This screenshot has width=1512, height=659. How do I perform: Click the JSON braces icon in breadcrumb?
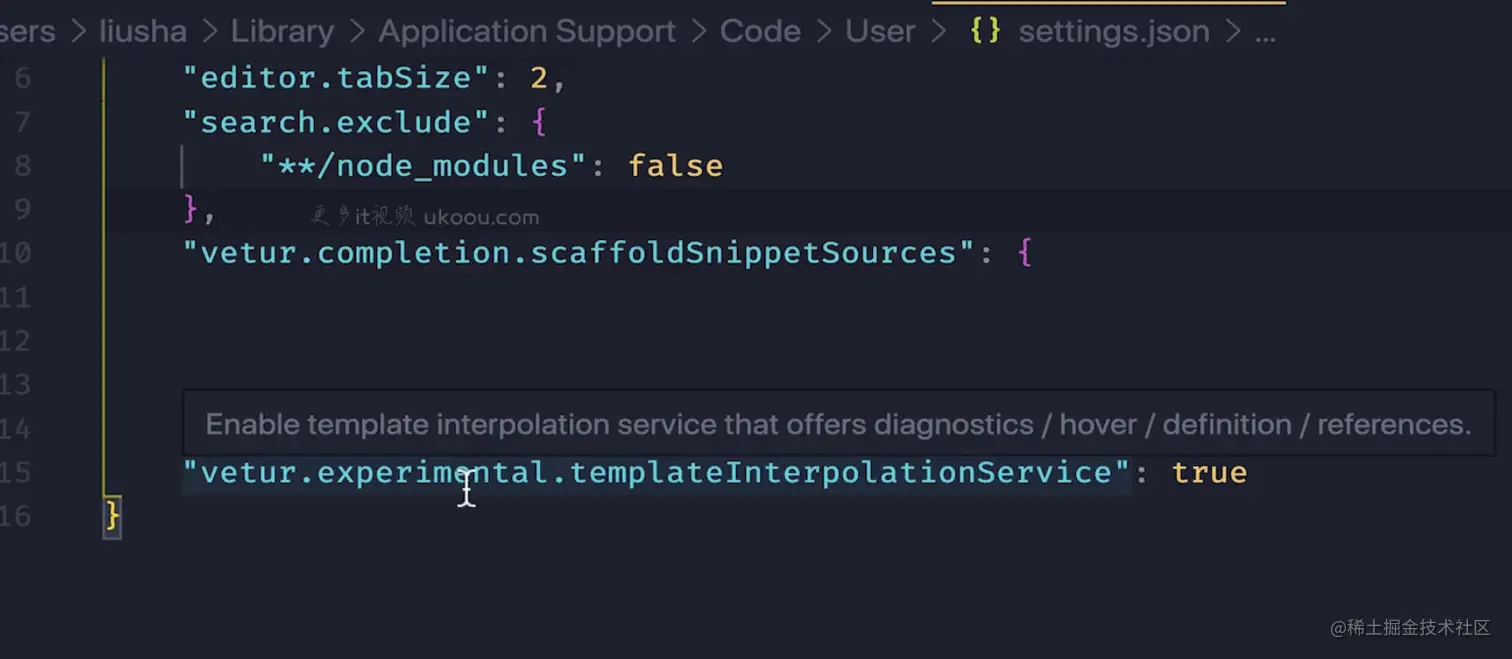pyautogui.click(x=984, y=32)
